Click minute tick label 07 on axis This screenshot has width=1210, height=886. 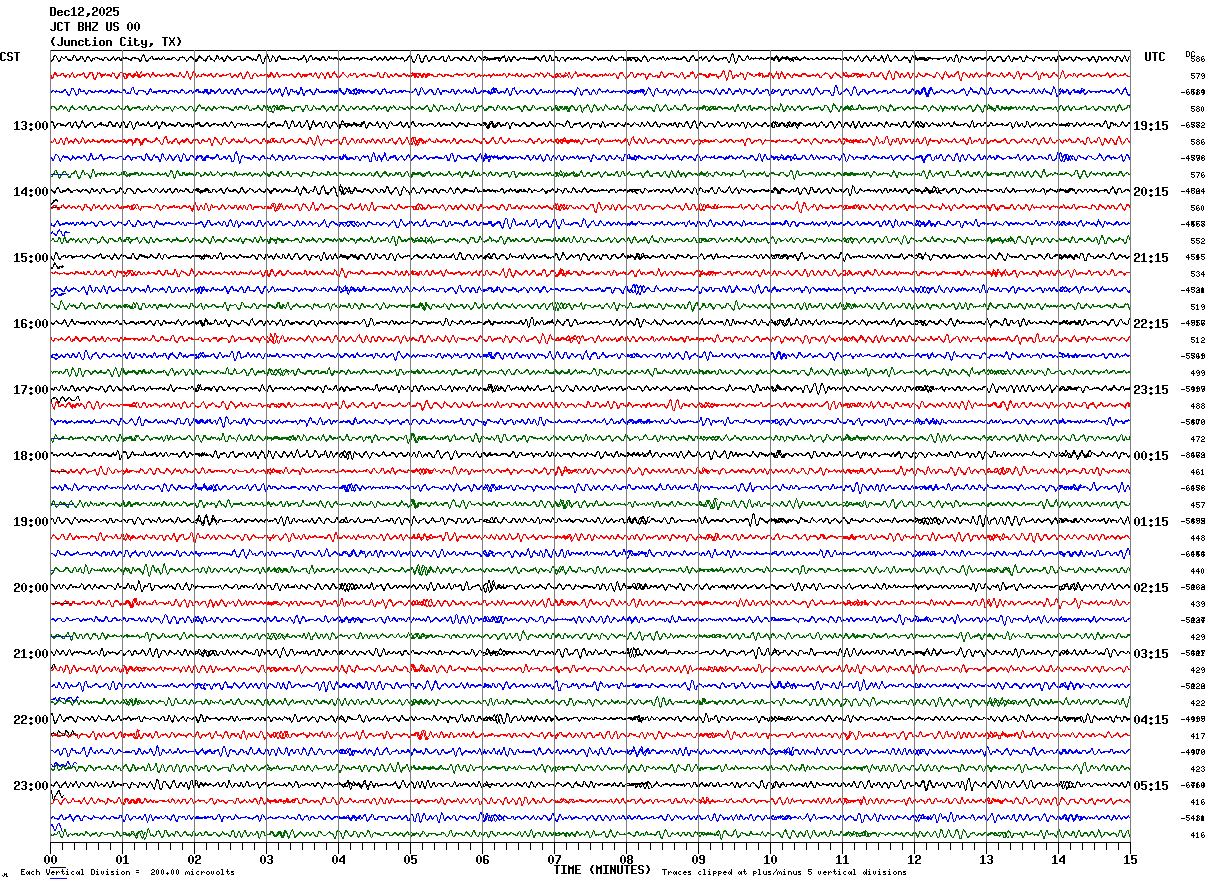pyautogui.click(x=555, y=859)
